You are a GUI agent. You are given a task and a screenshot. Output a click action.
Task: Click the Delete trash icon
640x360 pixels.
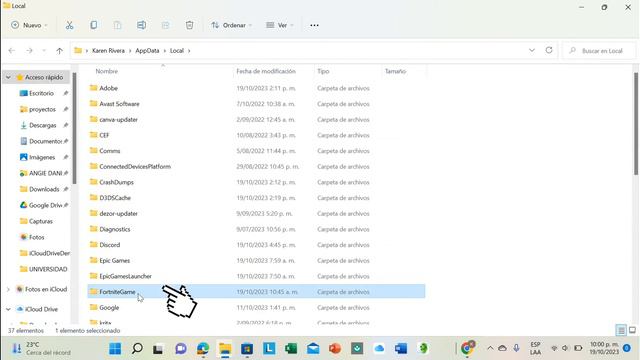pyautogui.click(x=189, y=25)
